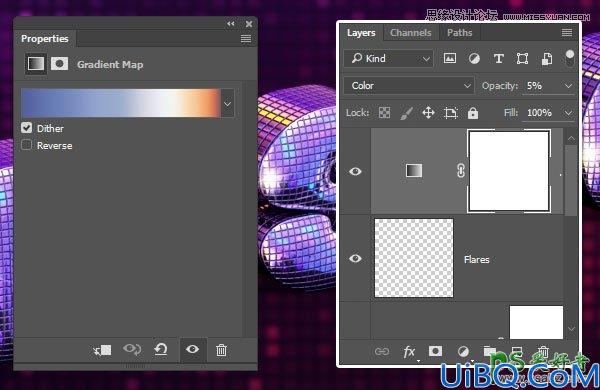Lock all padlock icon

pyautogui.click(x=473, y=113)
